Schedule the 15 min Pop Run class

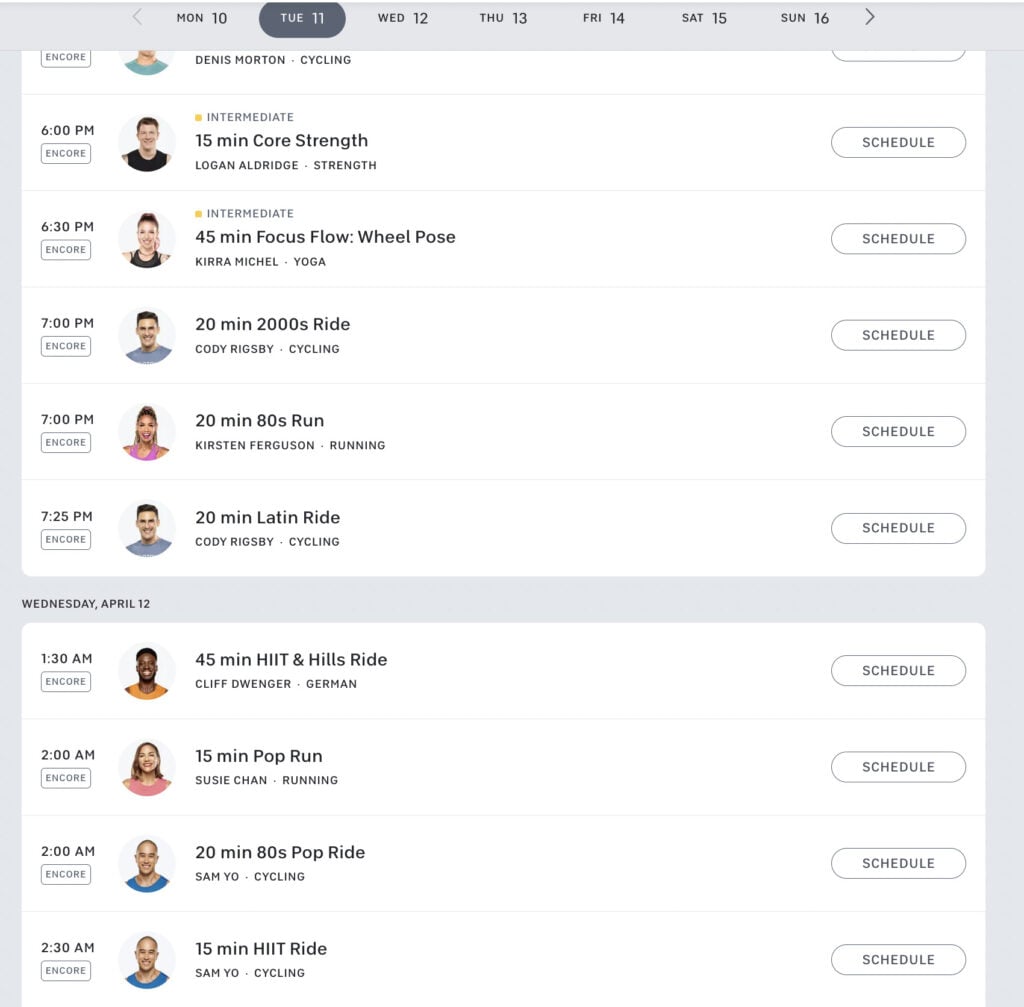(897, 767)
